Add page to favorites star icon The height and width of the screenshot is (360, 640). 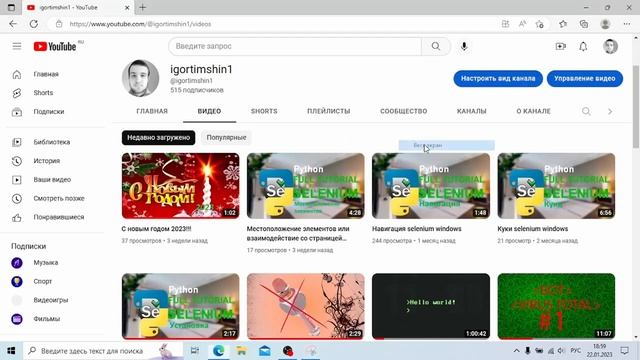pos(540,24)
